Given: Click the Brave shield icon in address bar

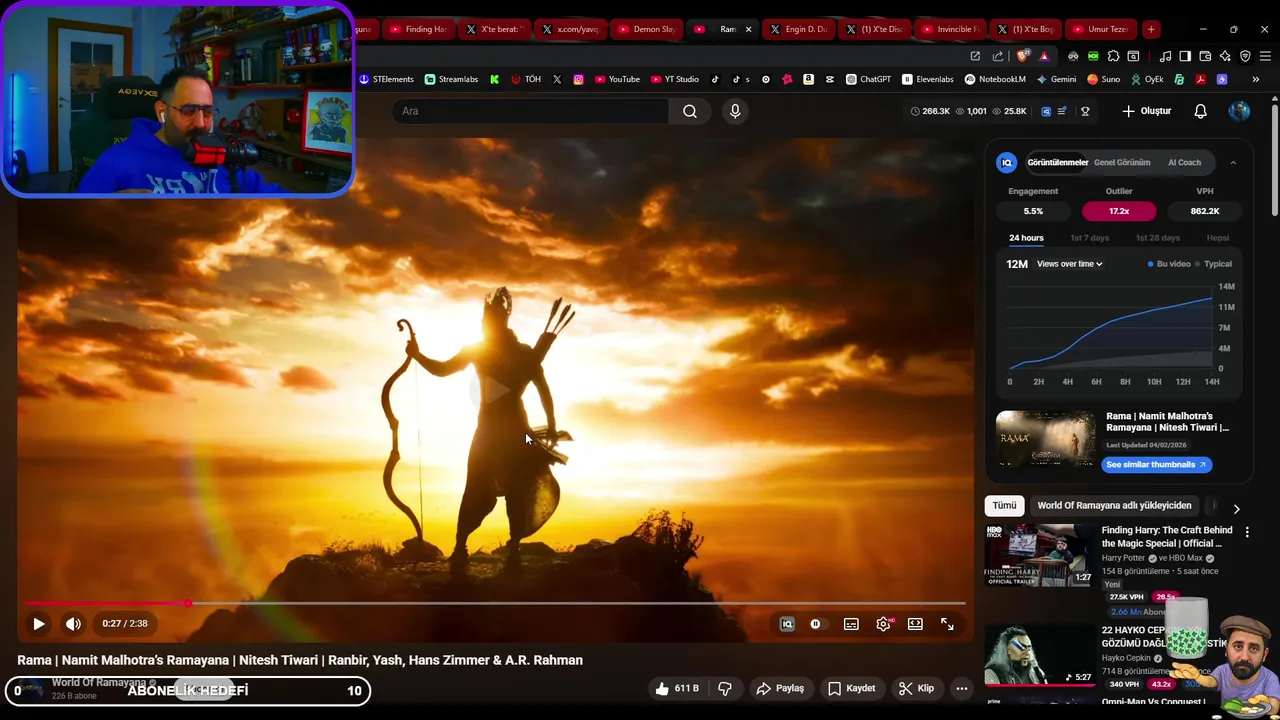Looking at the screenshot, I should click(x=1021, y=56).
